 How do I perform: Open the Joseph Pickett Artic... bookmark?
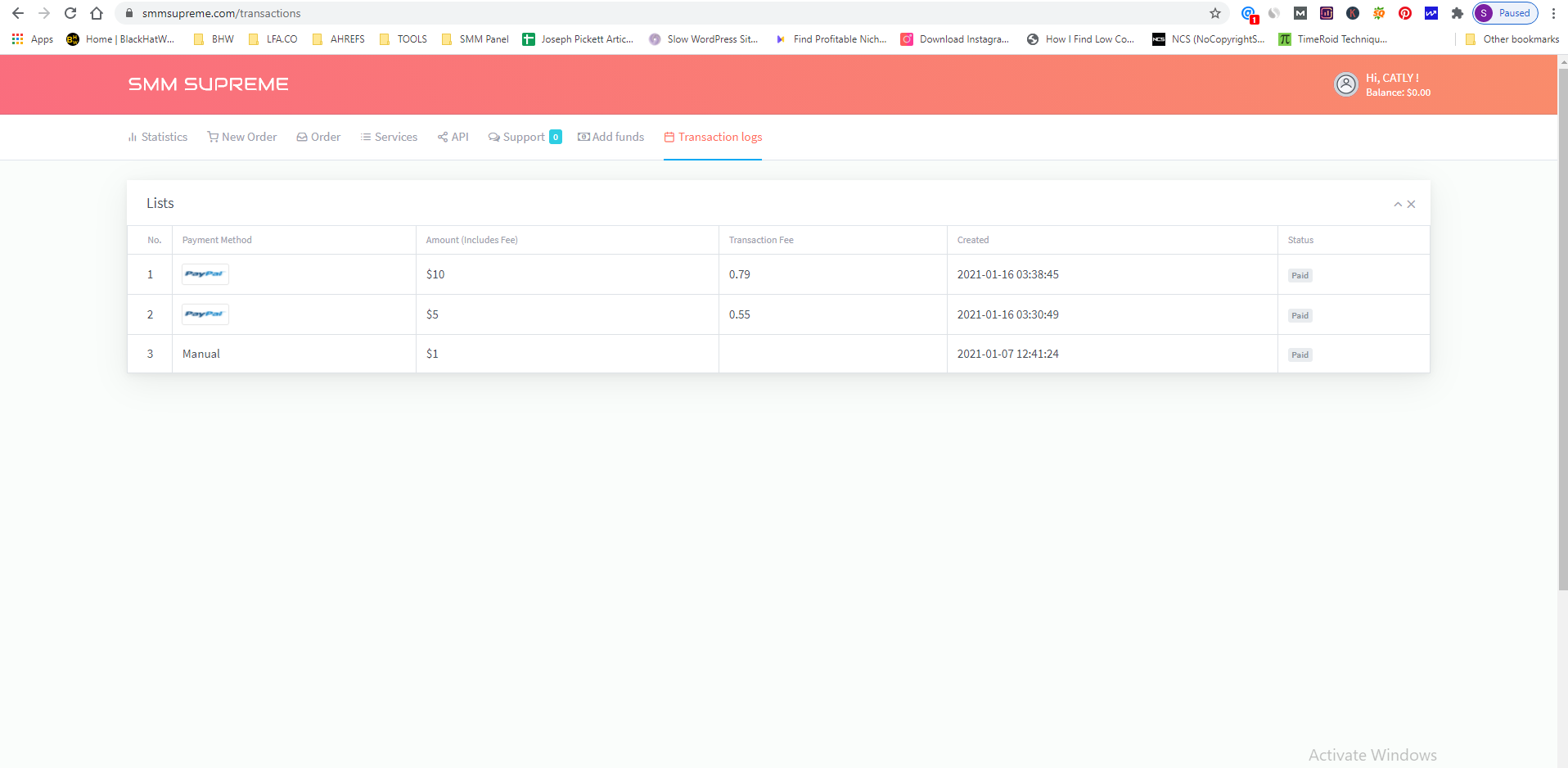point(578,39)
